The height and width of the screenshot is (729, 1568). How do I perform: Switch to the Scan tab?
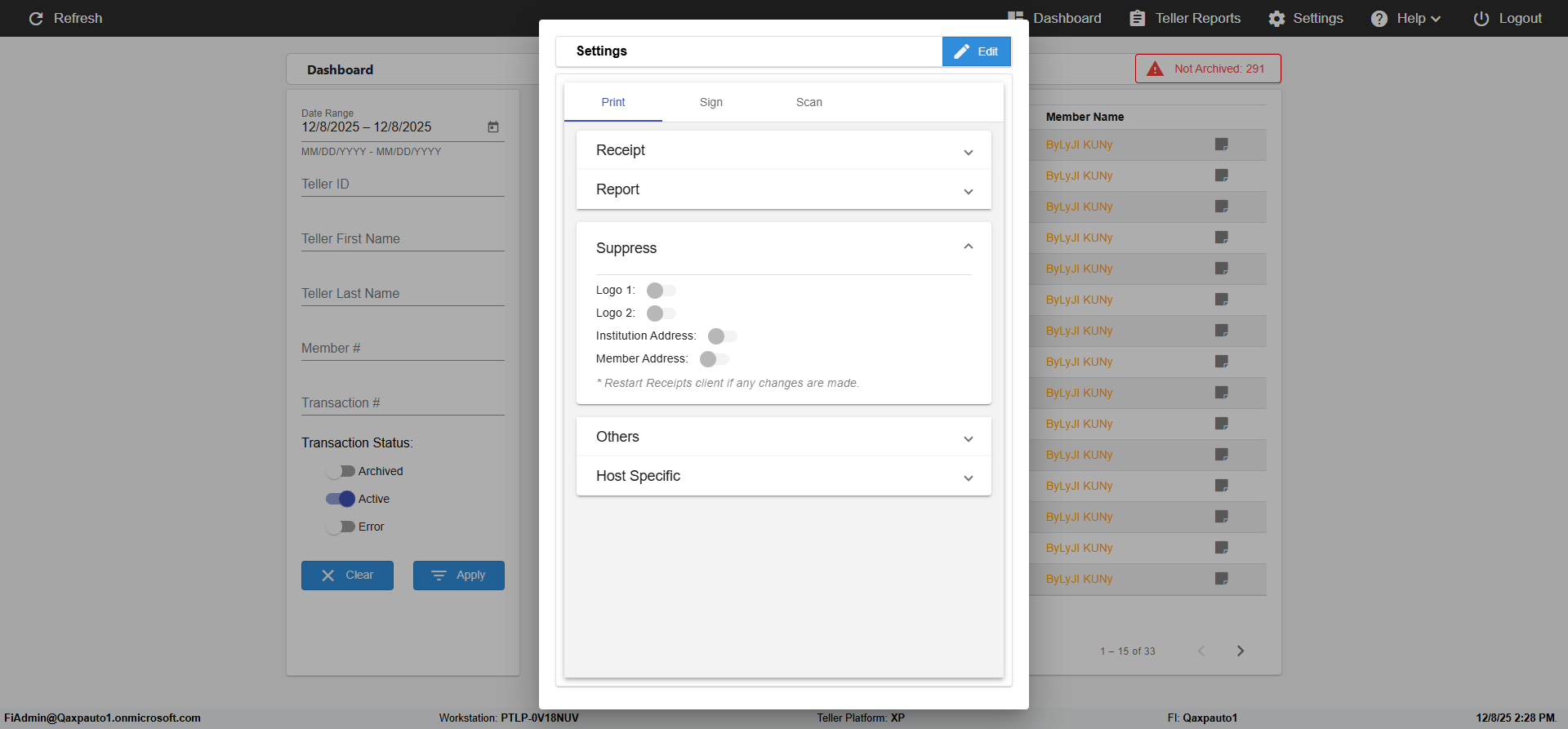[809, 102]
